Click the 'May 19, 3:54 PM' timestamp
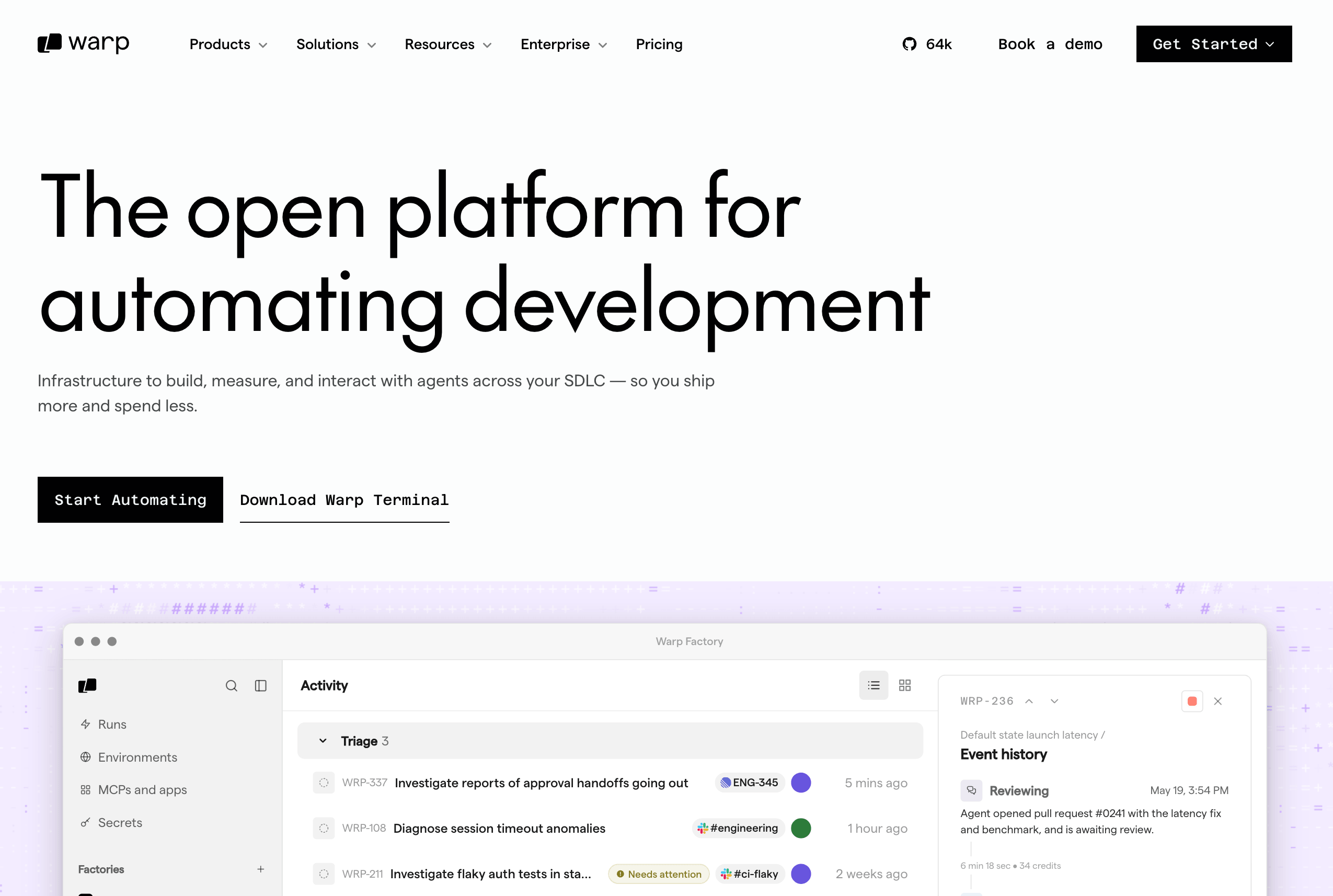This screenshot has width=1333, height=896. pos(1189,790)
